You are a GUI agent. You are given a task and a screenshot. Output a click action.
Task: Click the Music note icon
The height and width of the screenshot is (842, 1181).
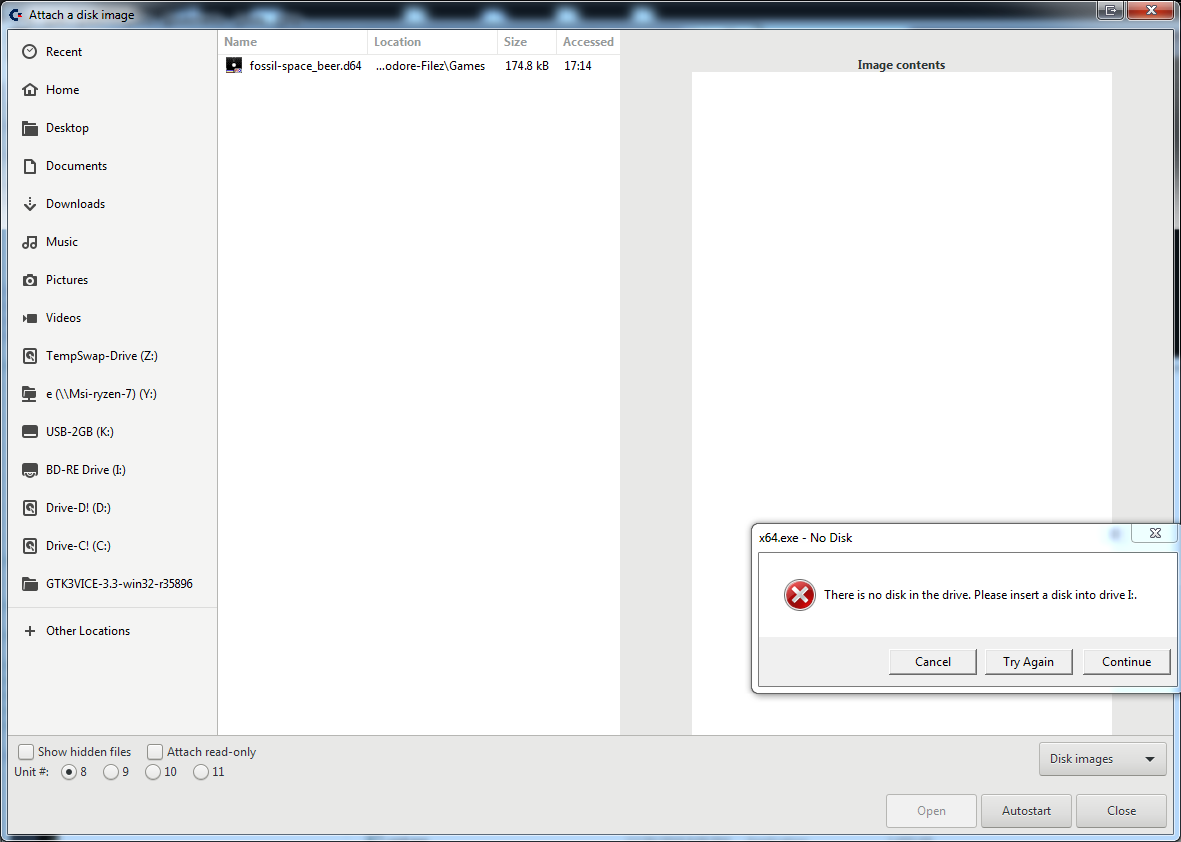30,242
